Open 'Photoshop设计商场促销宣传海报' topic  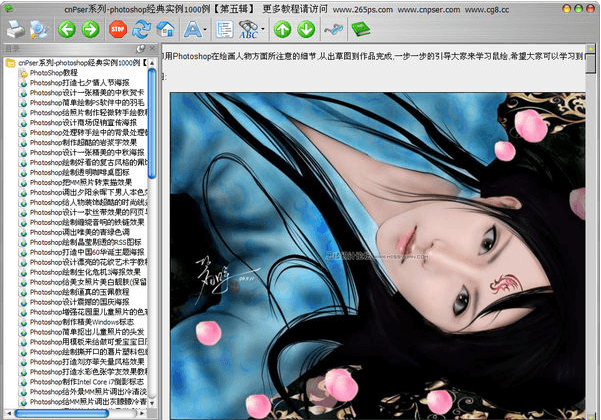point(83,123)
